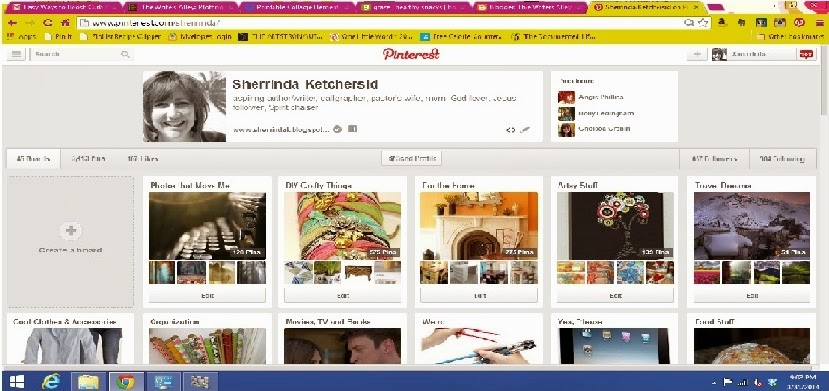Viewport: 829px width, 391px height.
Task: Select the Boards tab on profile
Action: 33,159
